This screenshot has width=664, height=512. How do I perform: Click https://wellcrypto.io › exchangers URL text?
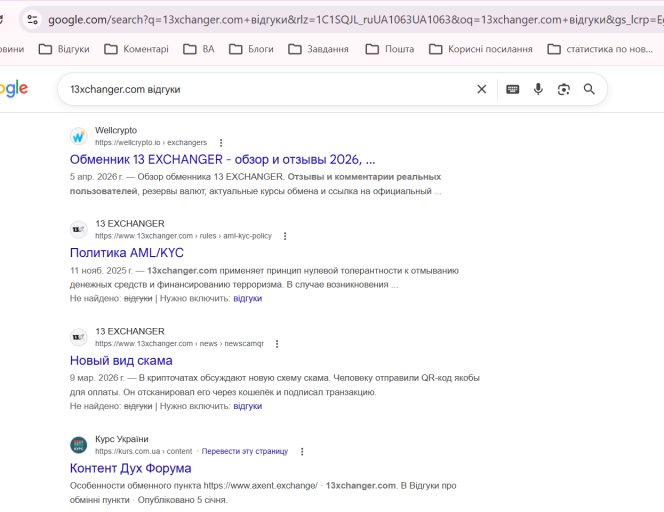point(151,143)
